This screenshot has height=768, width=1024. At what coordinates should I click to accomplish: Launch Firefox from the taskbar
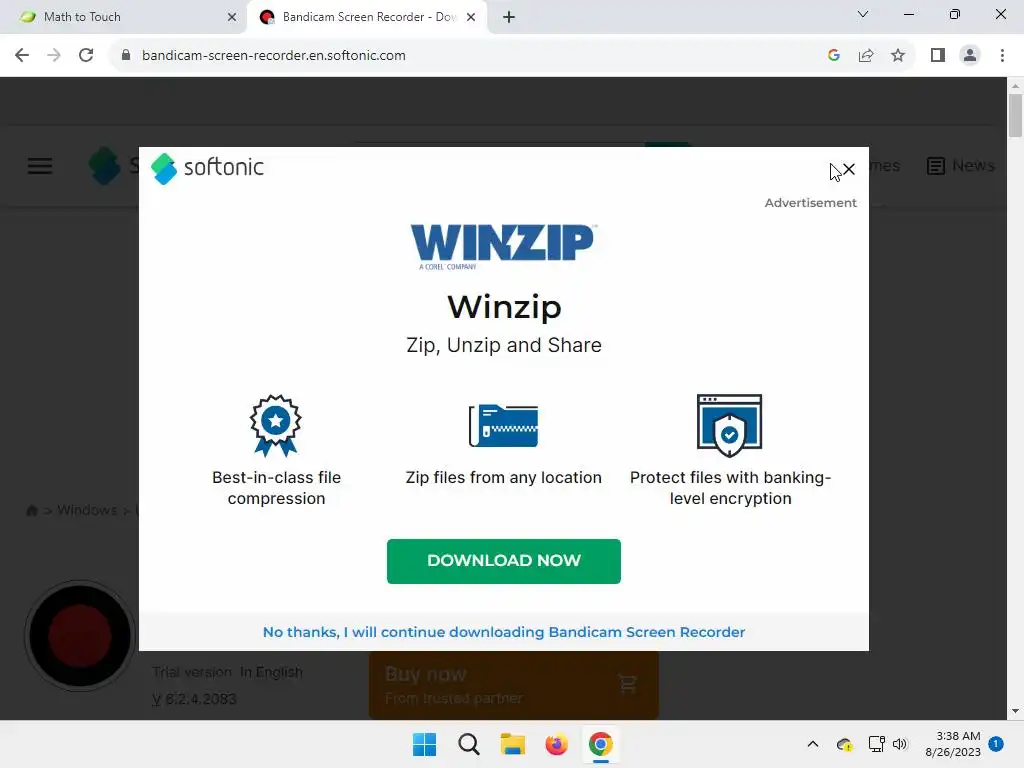pos(556,744)
